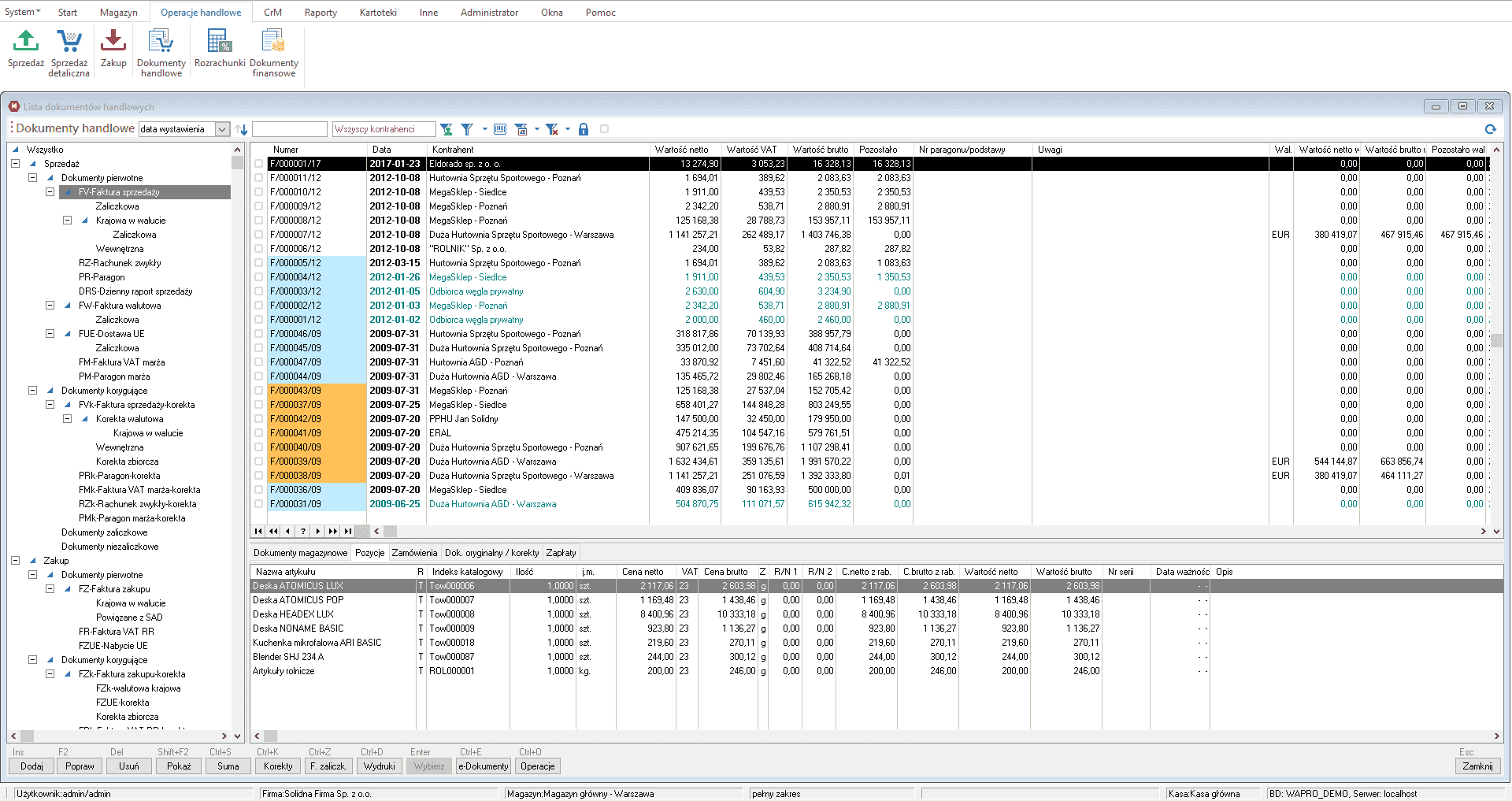Toggle sort direction arrows icon

(242, 129)
